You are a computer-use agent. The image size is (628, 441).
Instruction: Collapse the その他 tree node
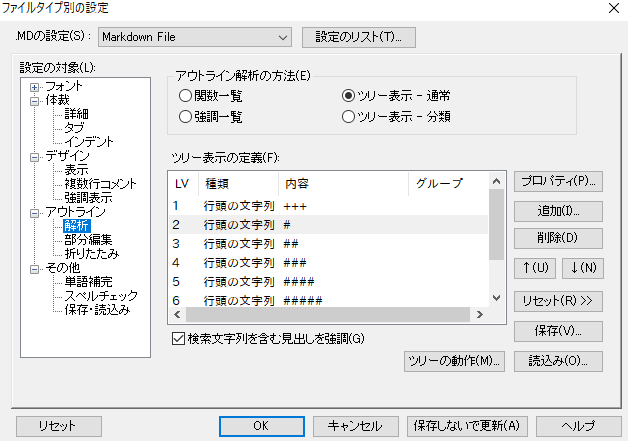tap(34, 269)
